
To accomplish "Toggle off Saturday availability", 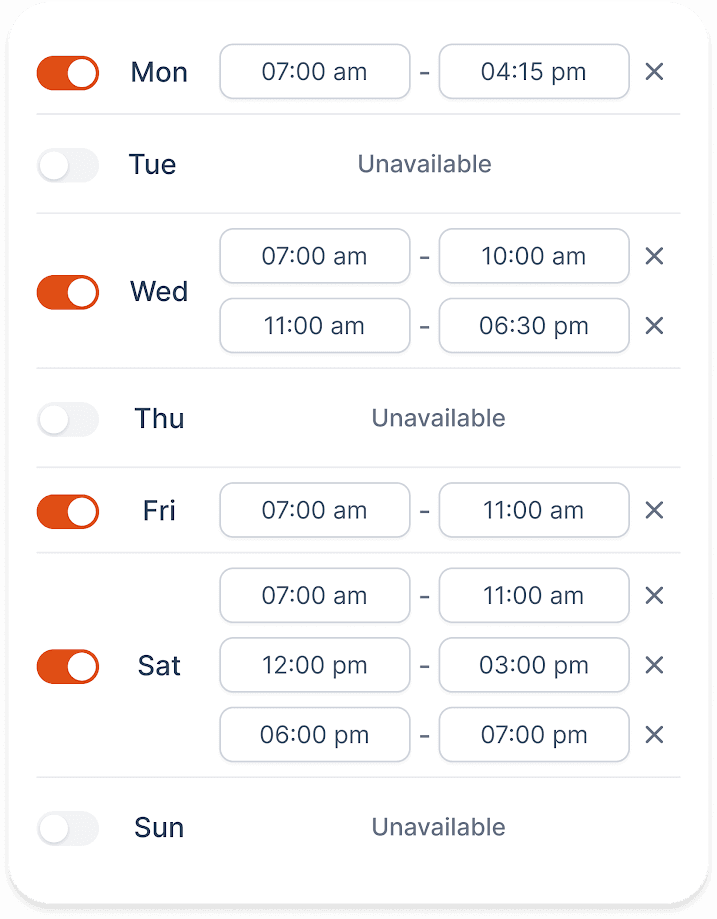I will click(x=68, y=667).
